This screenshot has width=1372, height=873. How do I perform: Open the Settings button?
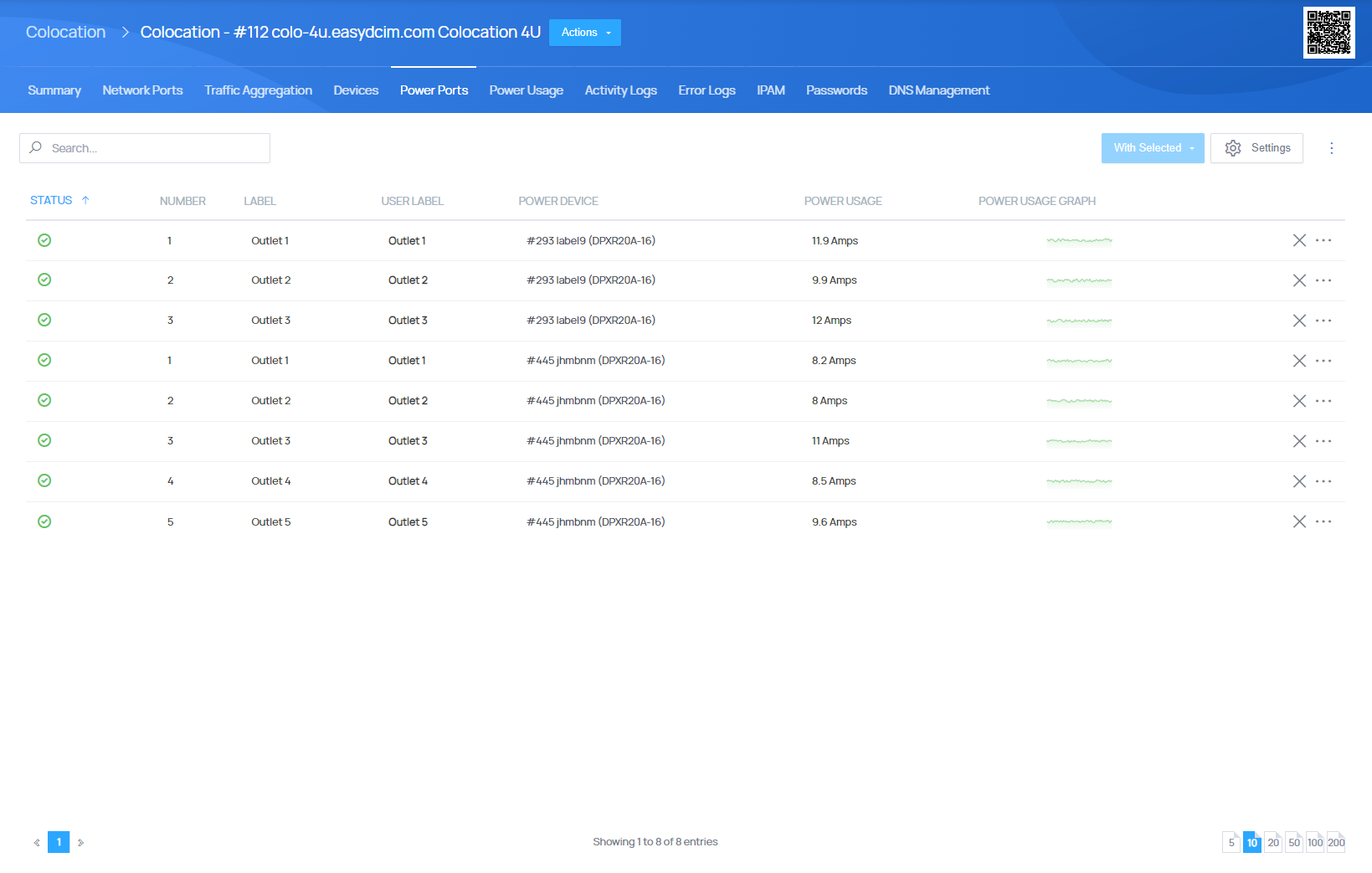[x=1256, y=148]
